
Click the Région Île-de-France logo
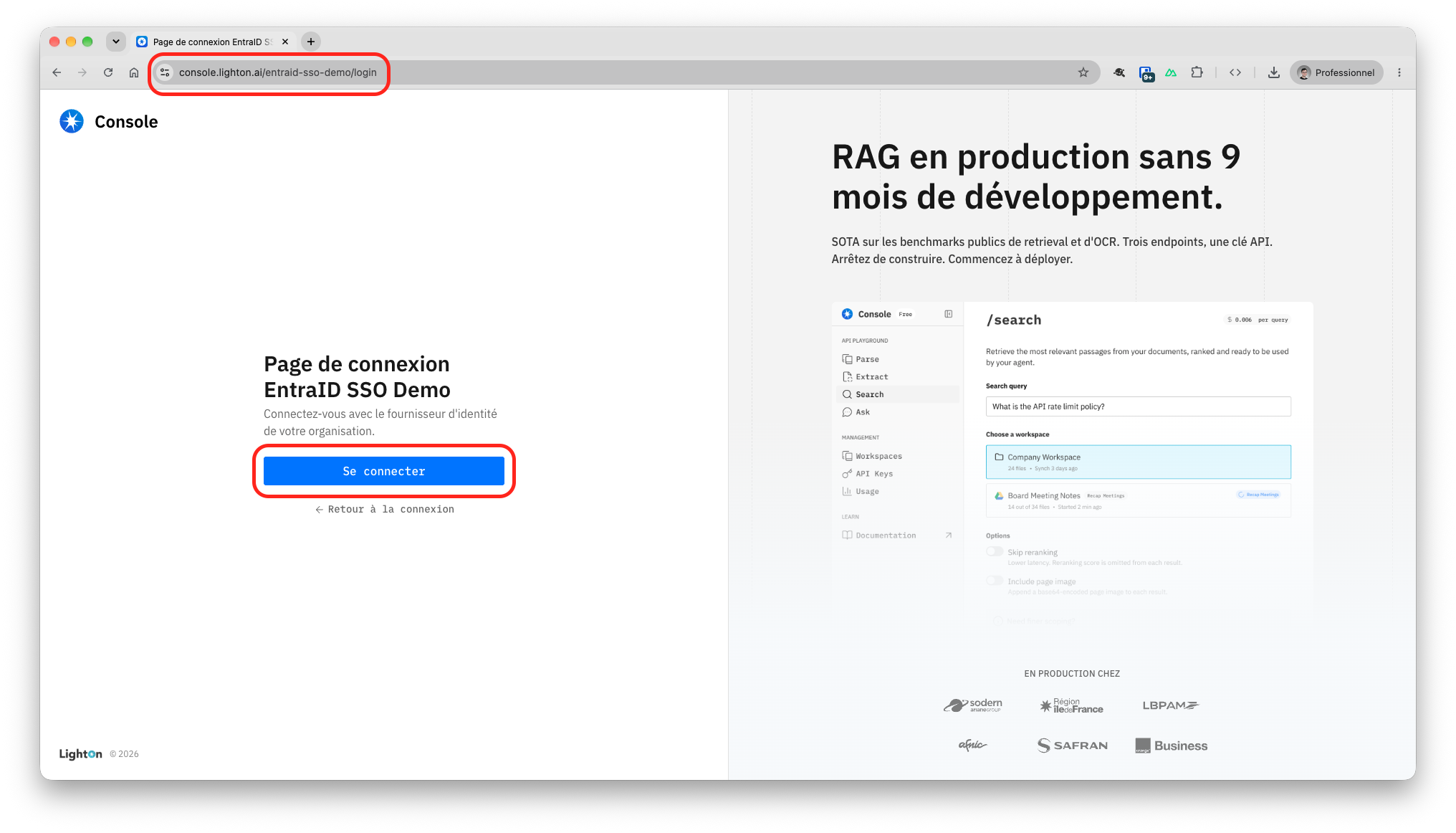coord(1071,705)
